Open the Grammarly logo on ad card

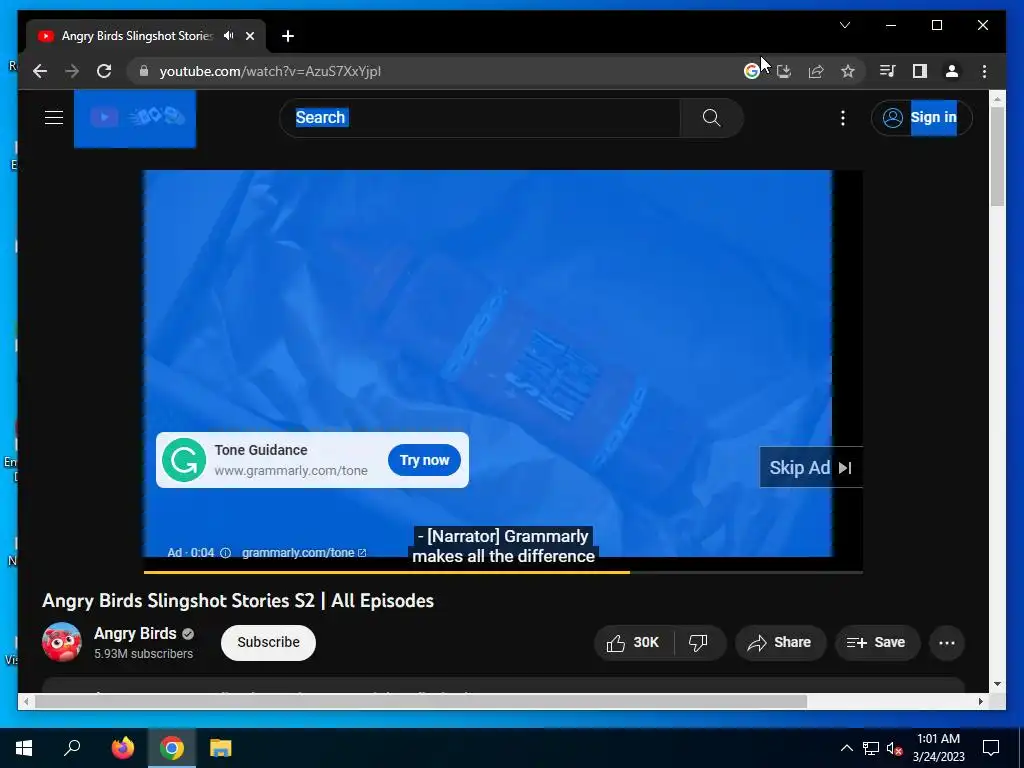pyautogui.click(x=184, y=460)
